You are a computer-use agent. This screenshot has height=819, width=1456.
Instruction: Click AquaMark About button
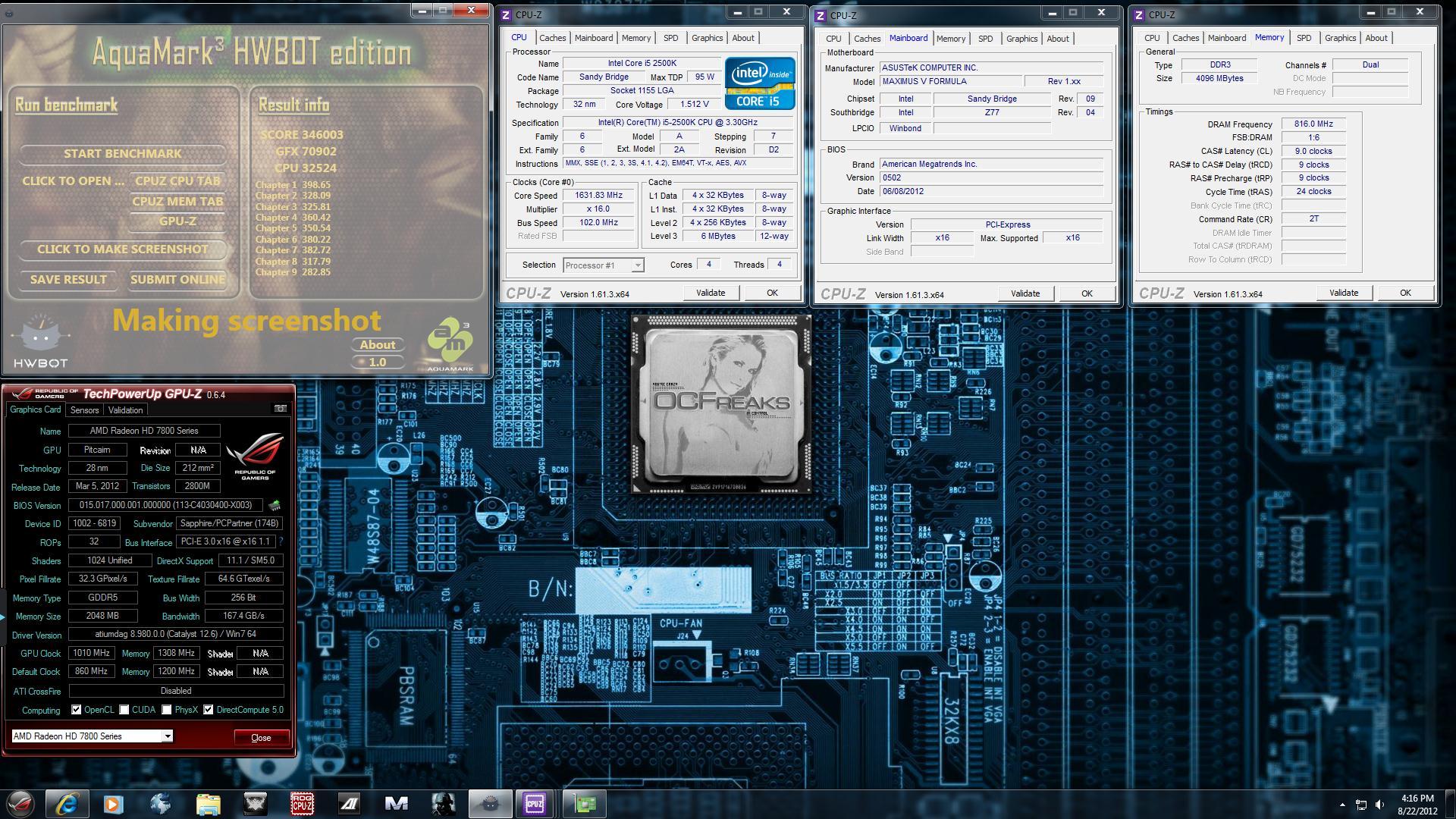pos(378,345)
